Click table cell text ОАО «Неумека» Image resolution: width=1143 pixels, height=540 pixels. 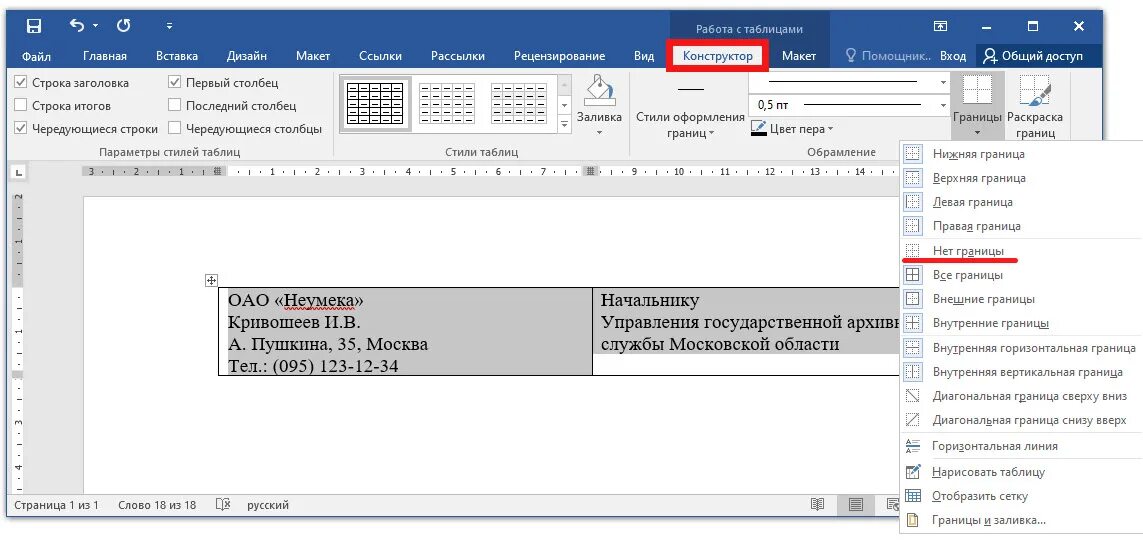click(295, 300)
